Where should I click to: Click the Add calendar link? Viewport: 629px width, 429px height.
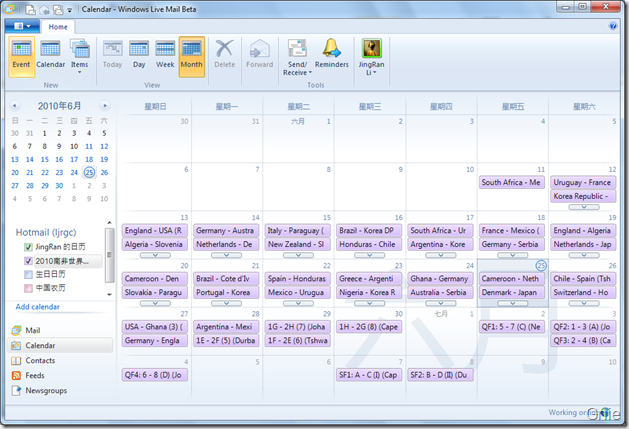coord(37,307)
